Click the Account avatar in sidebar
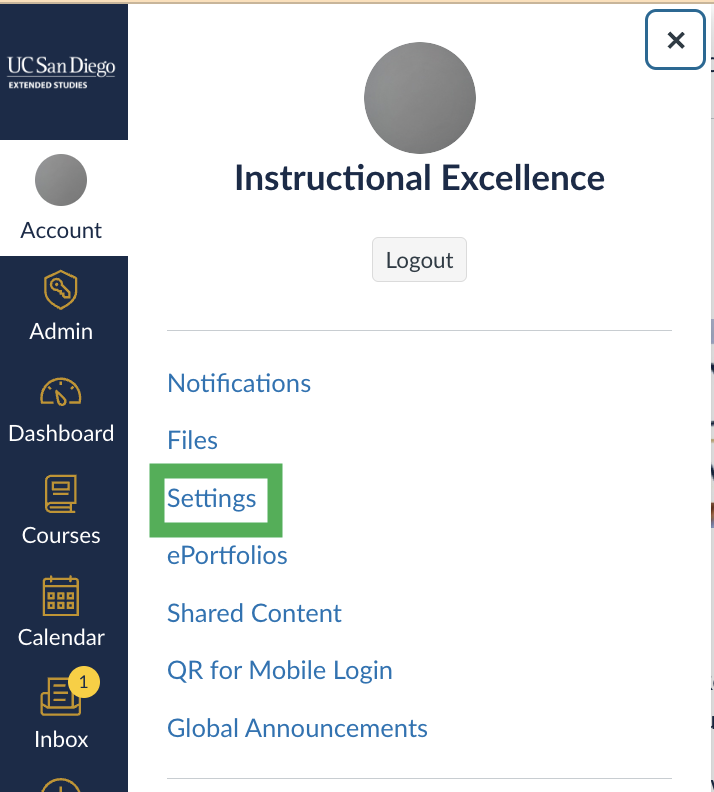The width and height of the screenshot is (714, 792). 61,181
